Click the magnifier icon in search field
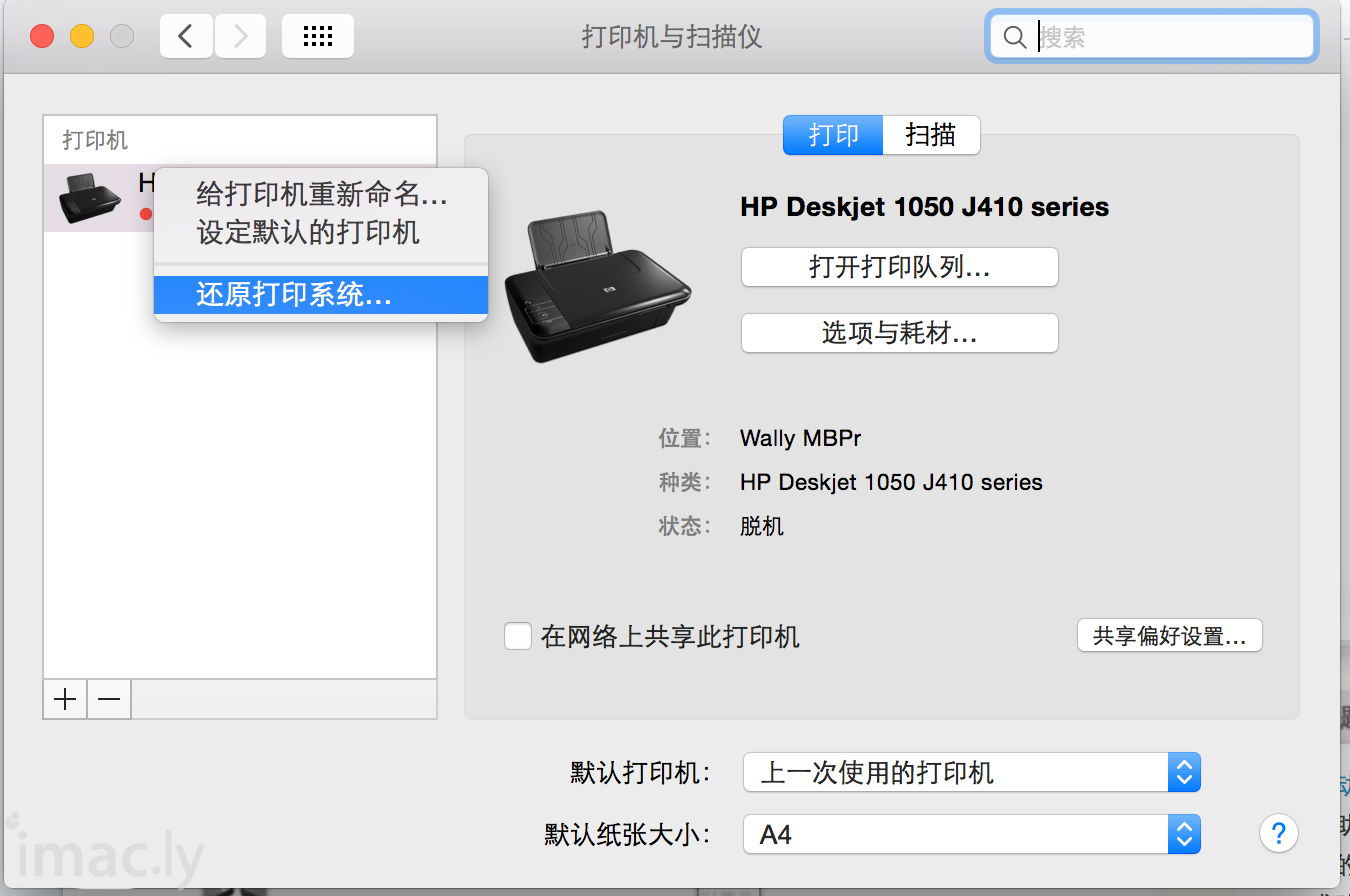 click(x=1014, y=37)
